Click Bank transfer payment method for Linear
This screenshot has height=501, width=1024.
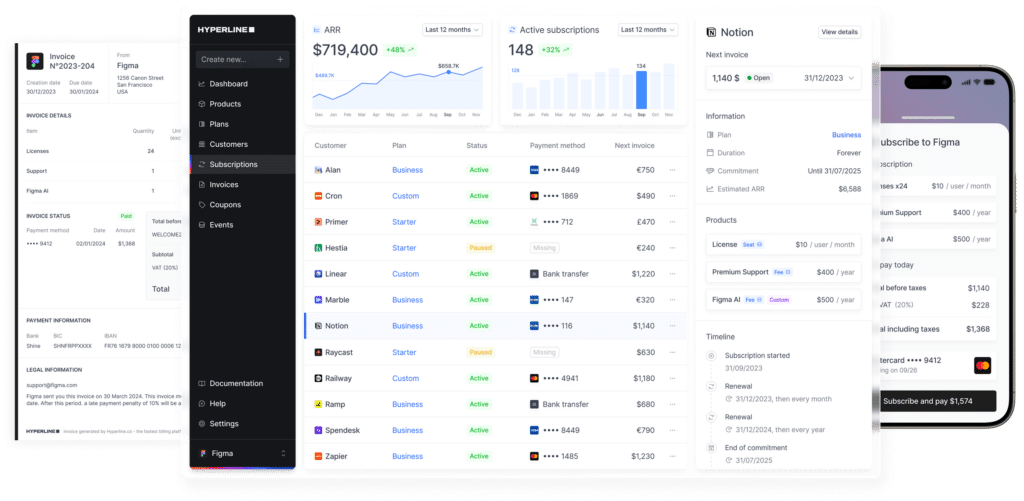coord(559,274)
